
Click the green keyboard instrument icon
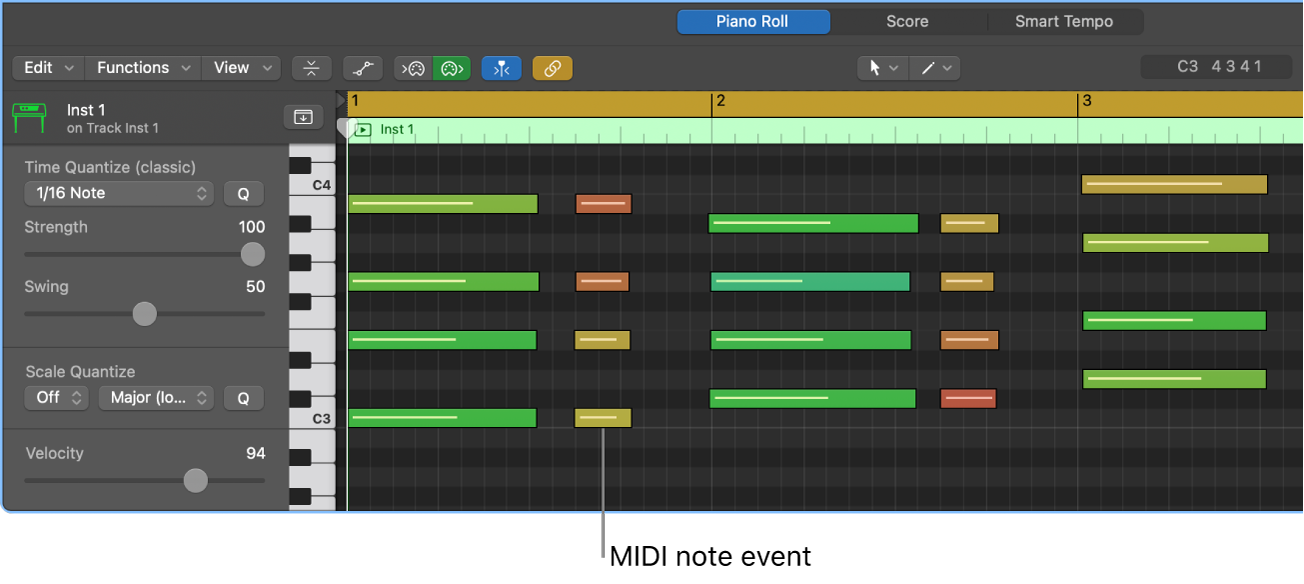[x=29, y=117]
